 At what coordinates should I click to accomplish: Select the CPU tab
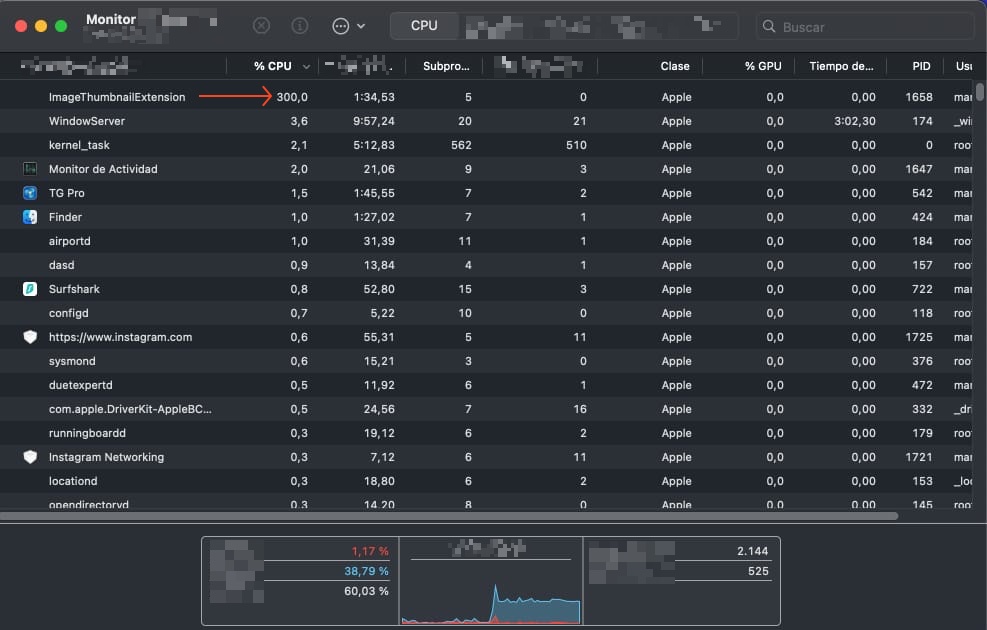(x=424, y=26)
